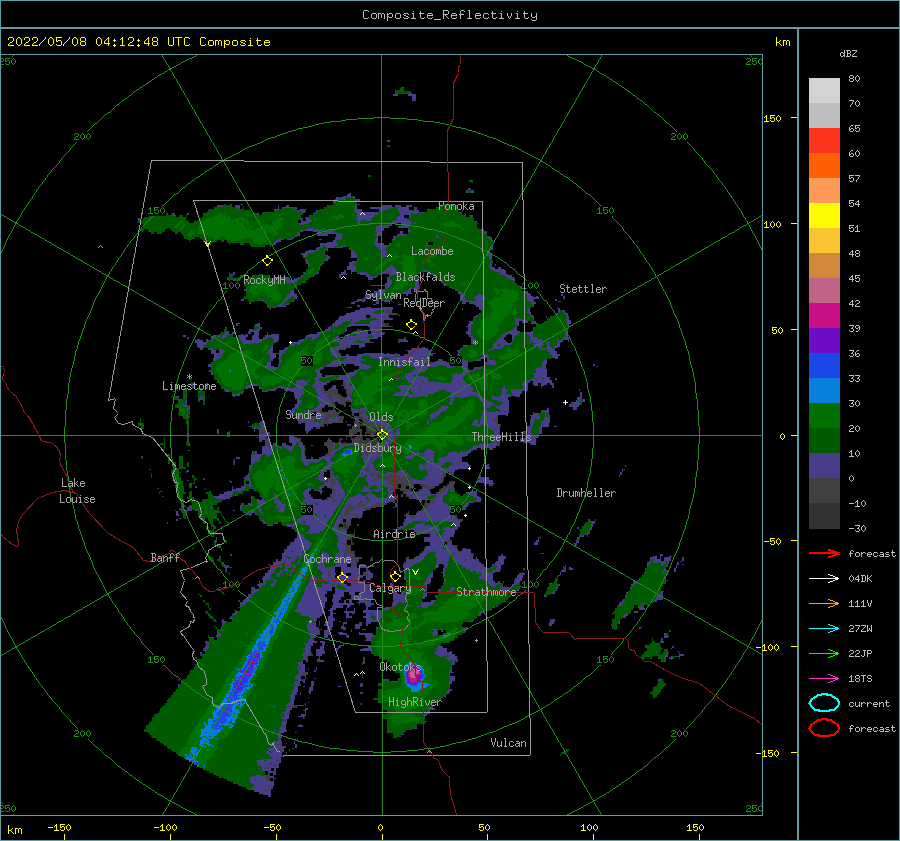
Task: Click the 18TS legend label
Action: (x=860, y=679)
